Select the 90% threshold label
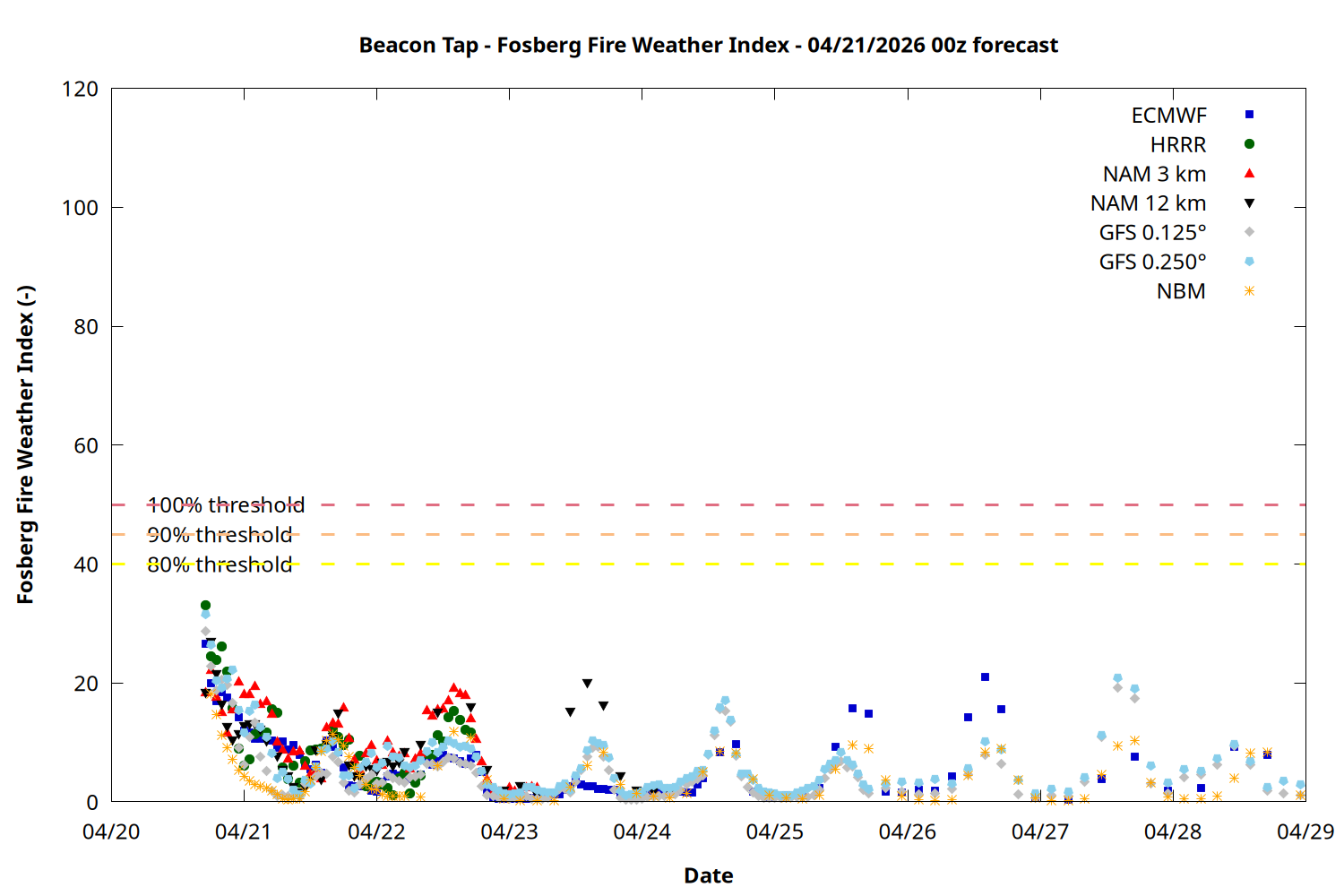Screen dimensions: 1344x896 pos(220,535)
